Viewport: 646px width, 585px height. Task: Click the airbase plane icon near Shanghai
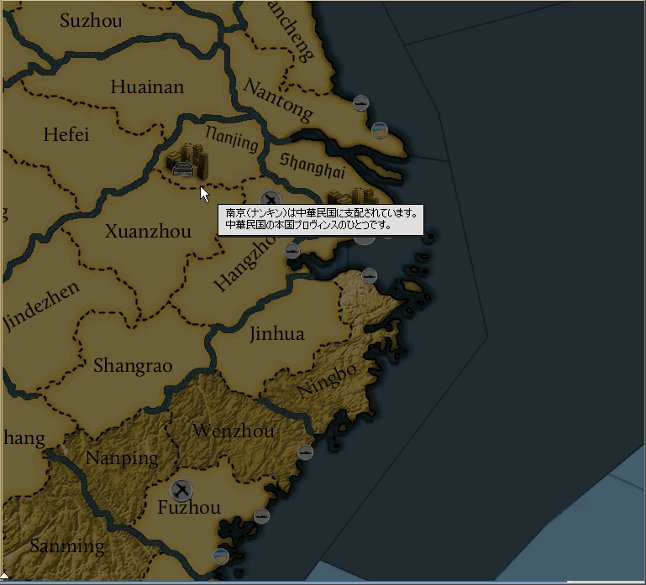coord(269,199)
